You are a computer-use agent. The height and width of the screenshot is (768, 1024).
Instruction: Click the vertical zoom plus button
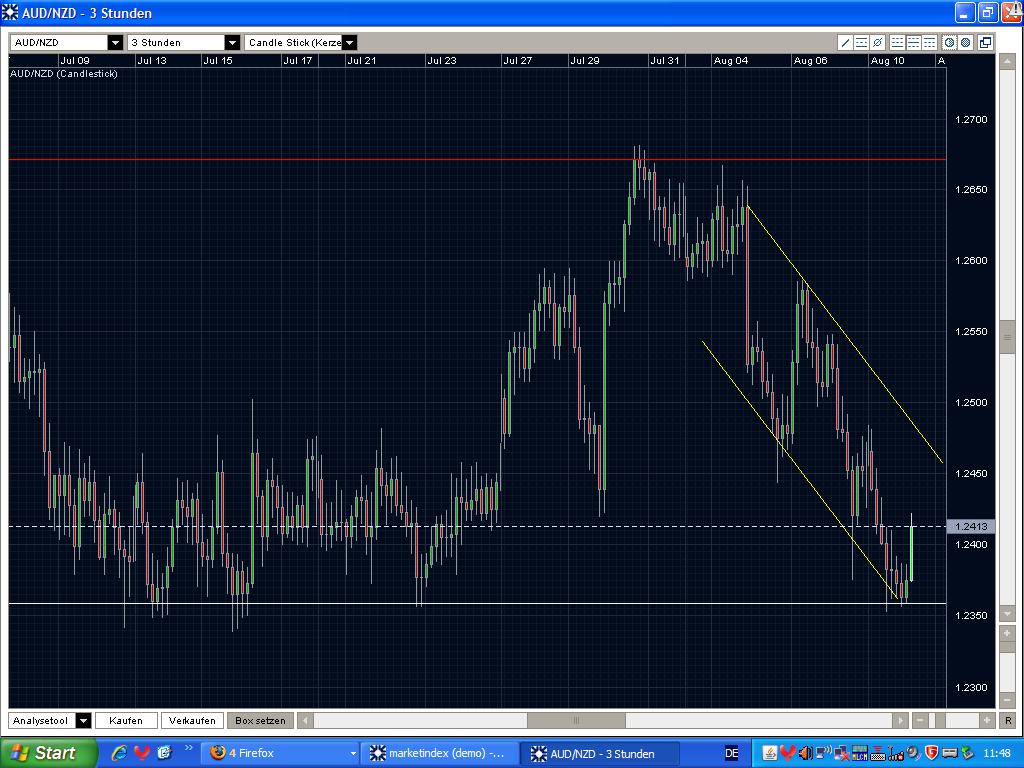click(1007, 633)
